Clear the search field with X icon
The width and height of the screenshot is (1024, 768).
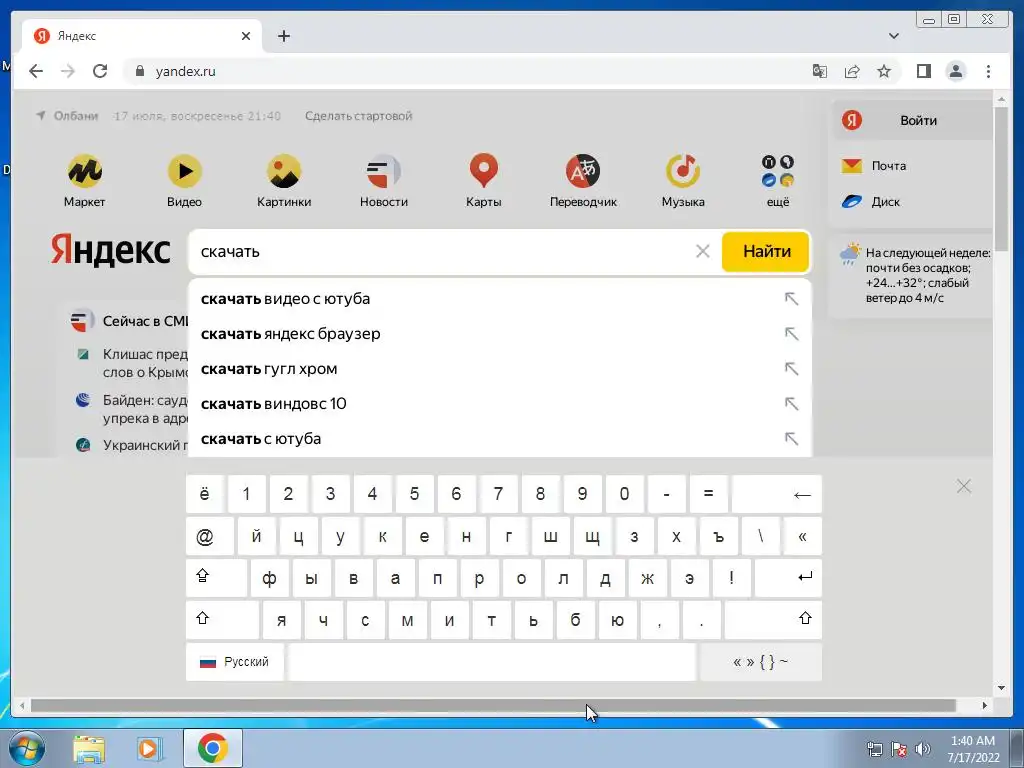(703, 251)
